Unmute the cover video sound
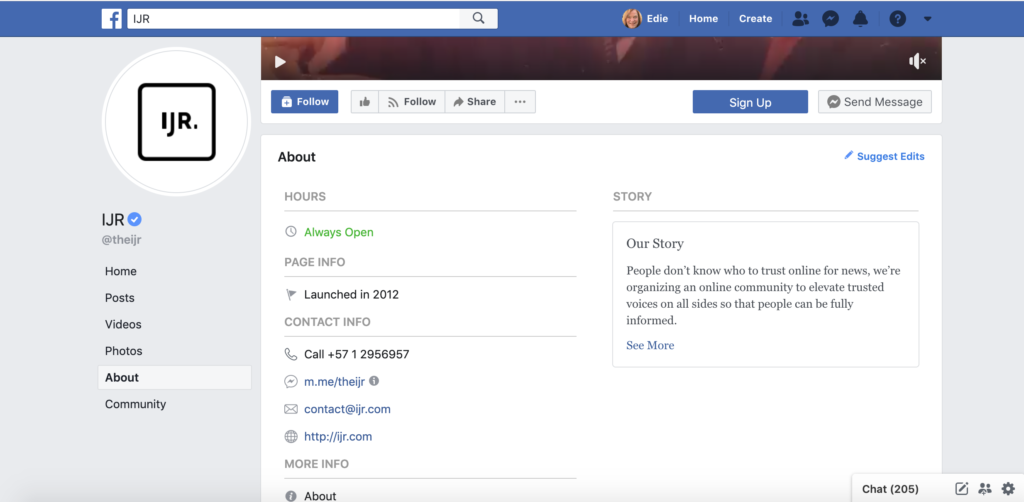The height and width of the screenshot is (502, 1024). click(917, 61)
